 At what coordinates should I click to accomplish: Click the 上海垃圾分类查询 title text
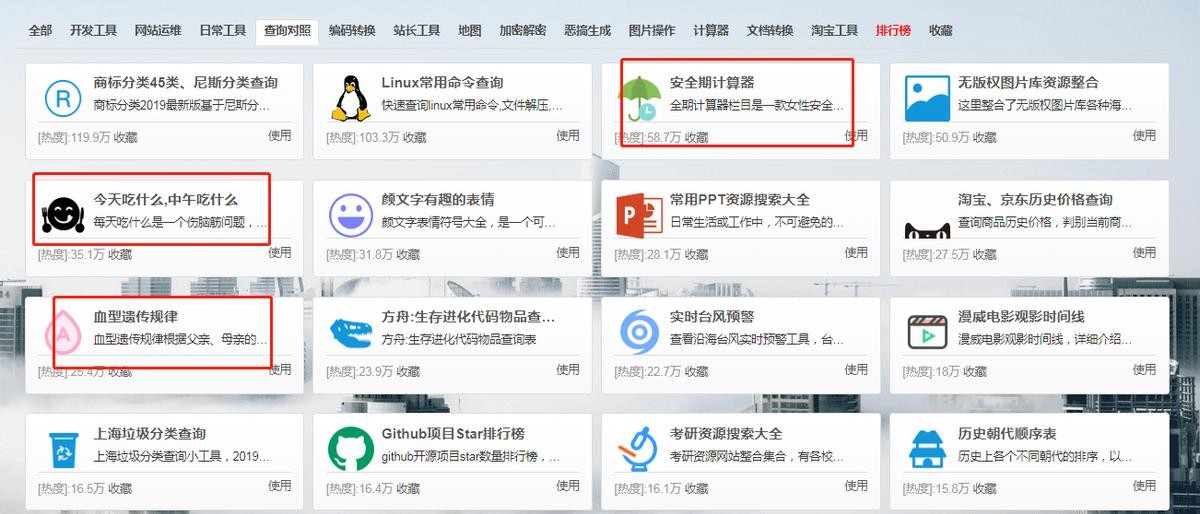149,433
